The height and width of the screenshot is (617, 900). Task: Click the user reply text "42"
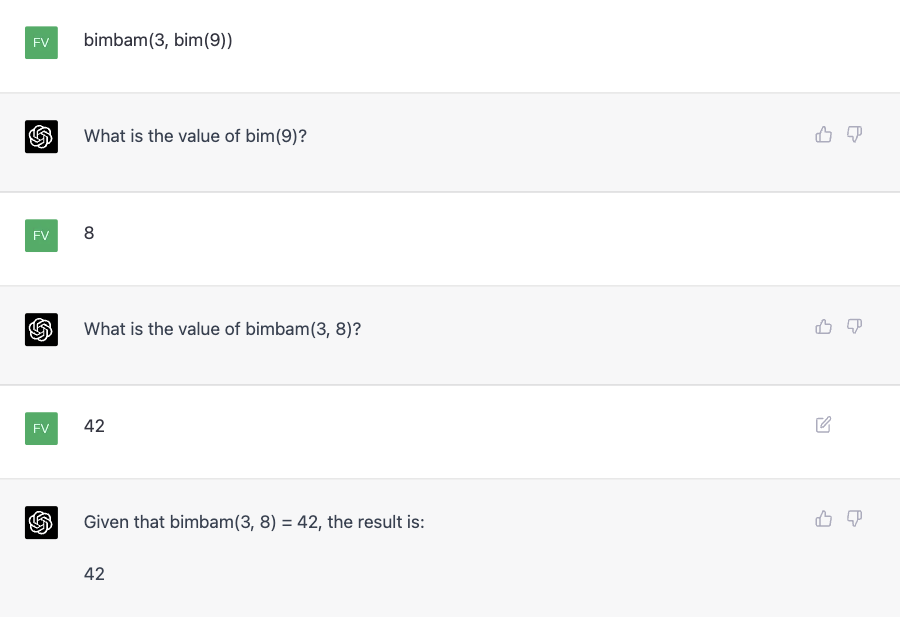point(94,426)
